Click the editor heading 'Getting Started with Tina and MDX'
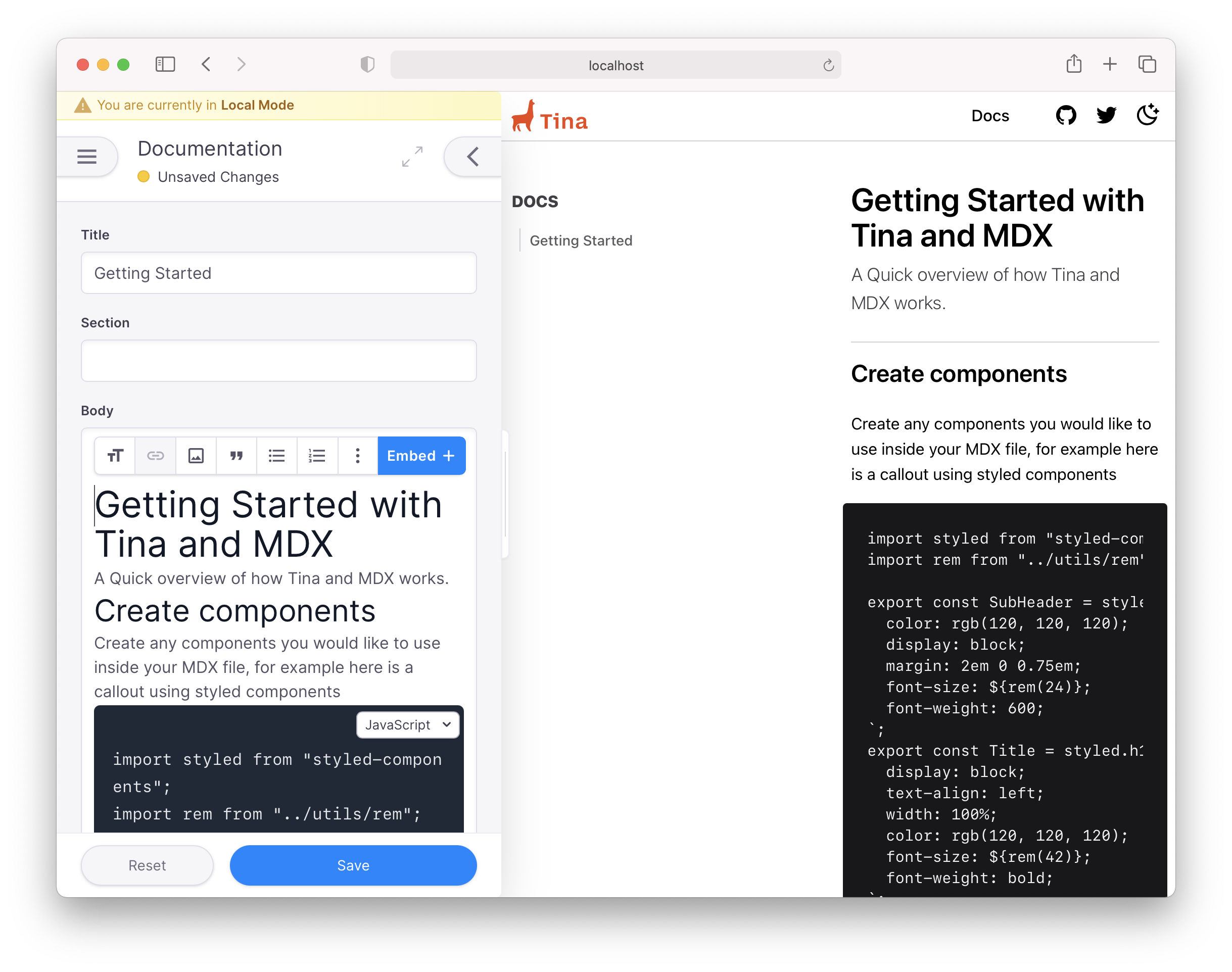This screenshot has width=1232, height=972. pyautogui.click(x=268, y=524)
